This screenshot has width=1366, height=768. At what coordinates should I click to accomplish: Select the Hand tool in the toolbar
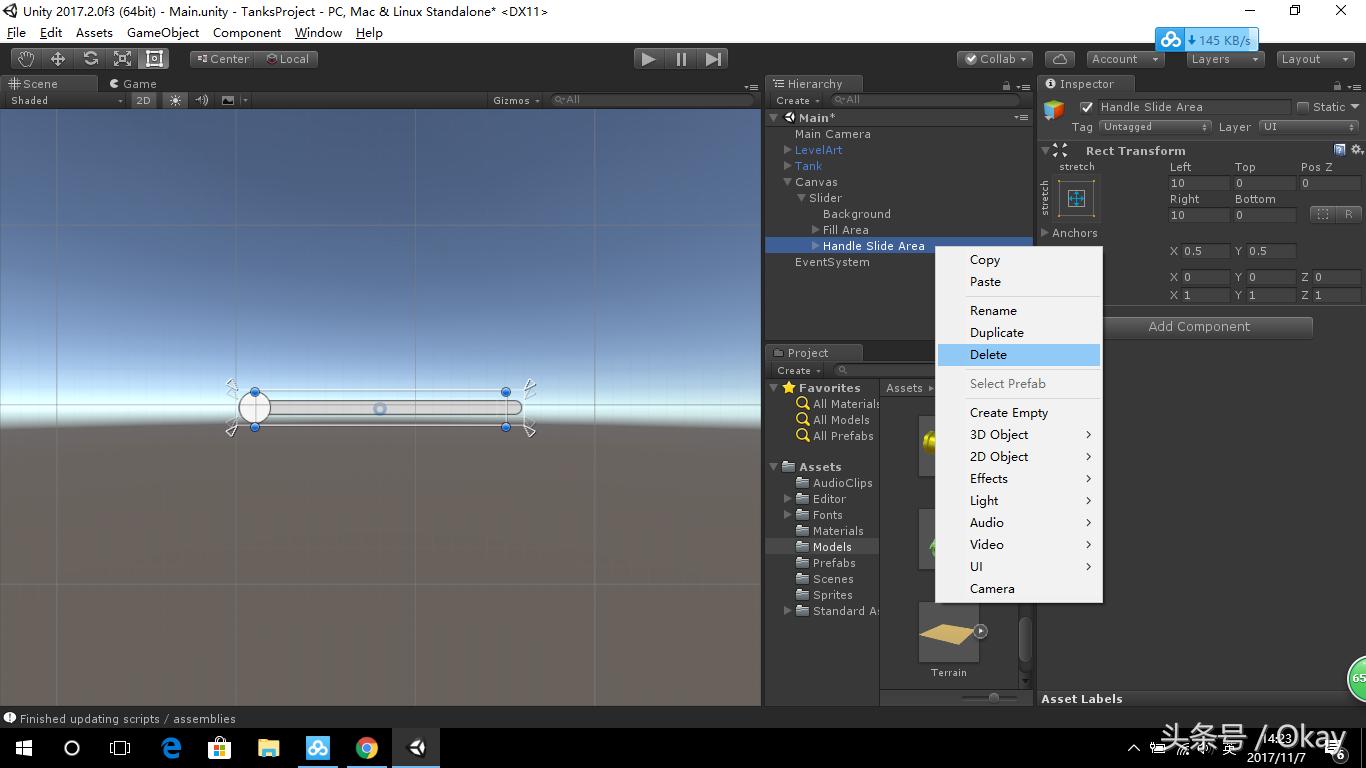tap(26, 57)
